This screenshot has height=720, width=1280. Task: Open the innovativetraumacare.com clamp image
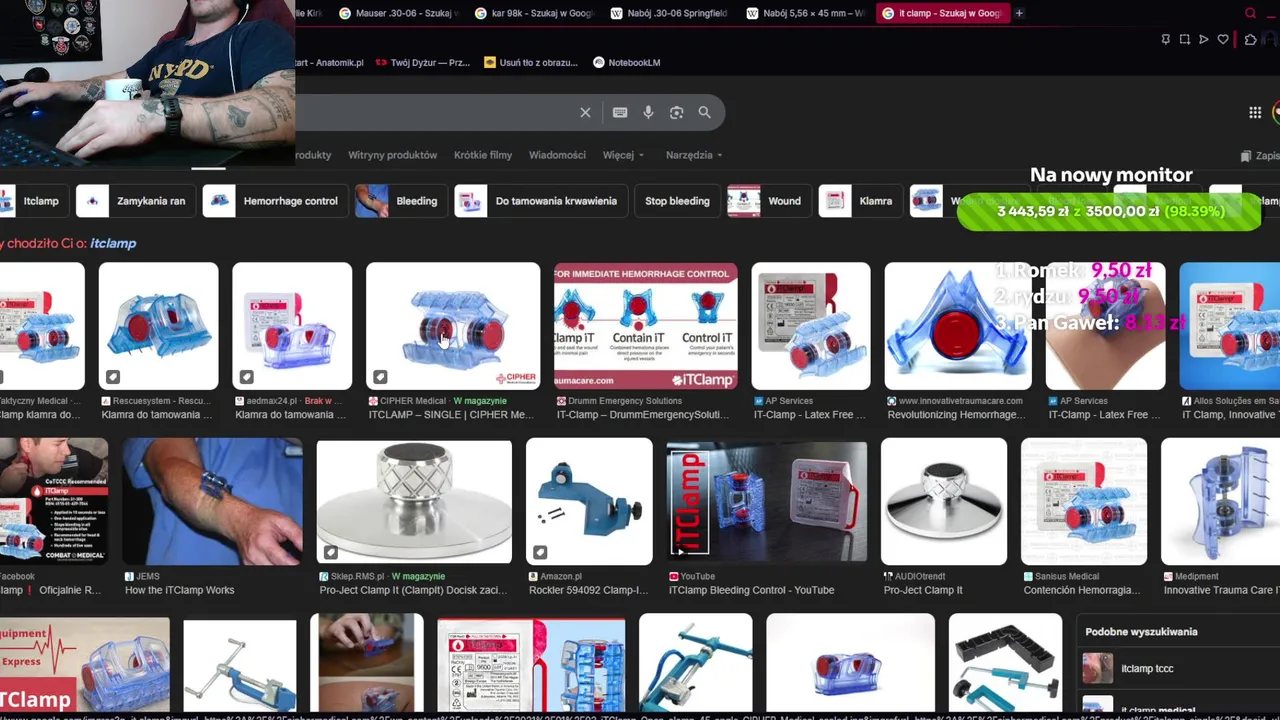coord(958,326)
